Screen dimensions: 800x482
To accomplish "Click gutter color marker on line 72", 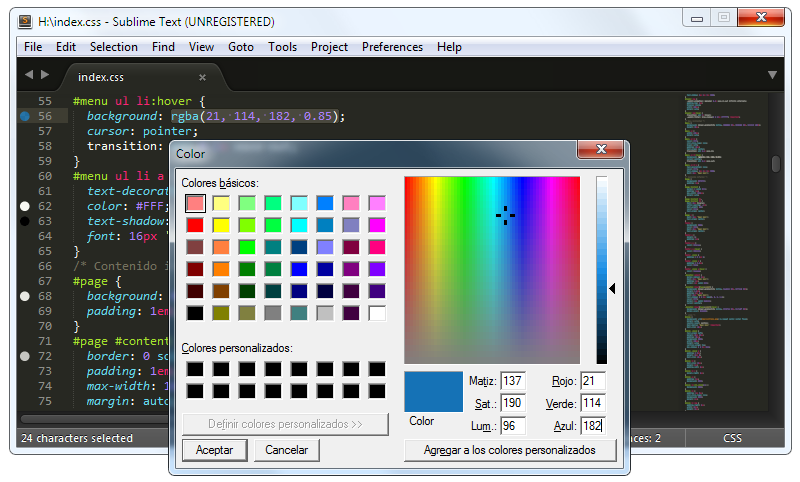I will click(x=24, y=356).
